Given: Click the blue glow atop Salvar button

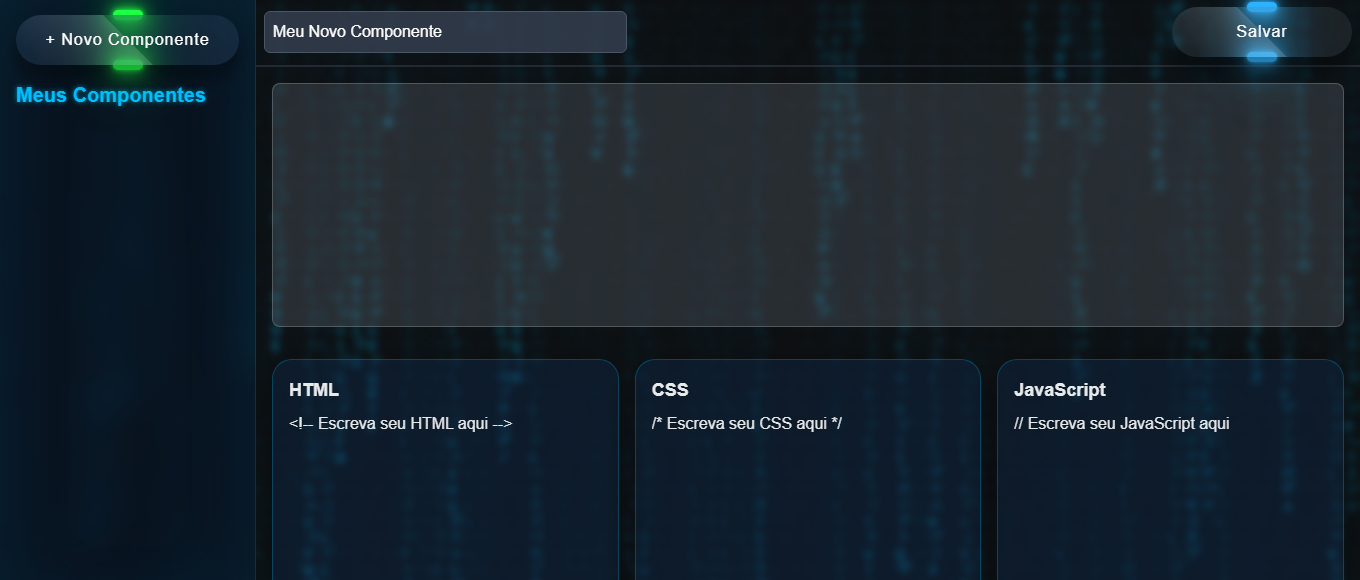Looking at the screenshot, I should (x=1261, y=7).
